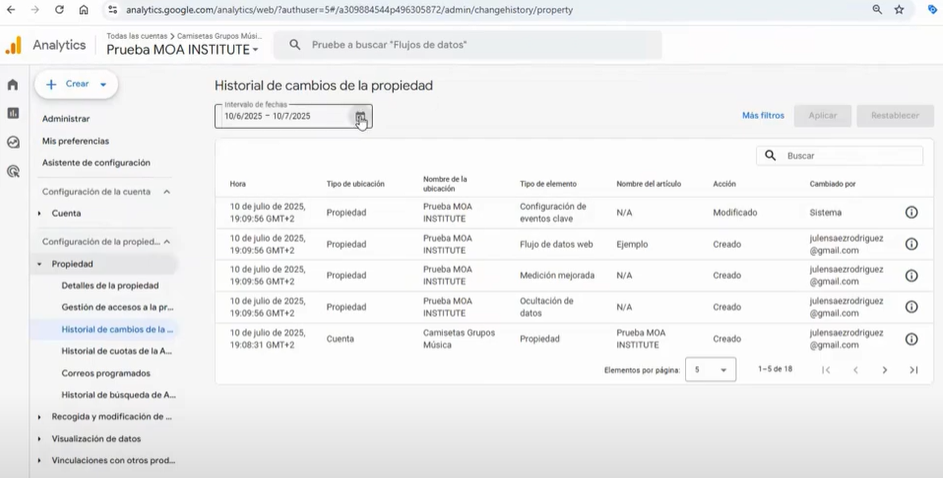
Task: Go to previous page of results
Action: point(855,370)
